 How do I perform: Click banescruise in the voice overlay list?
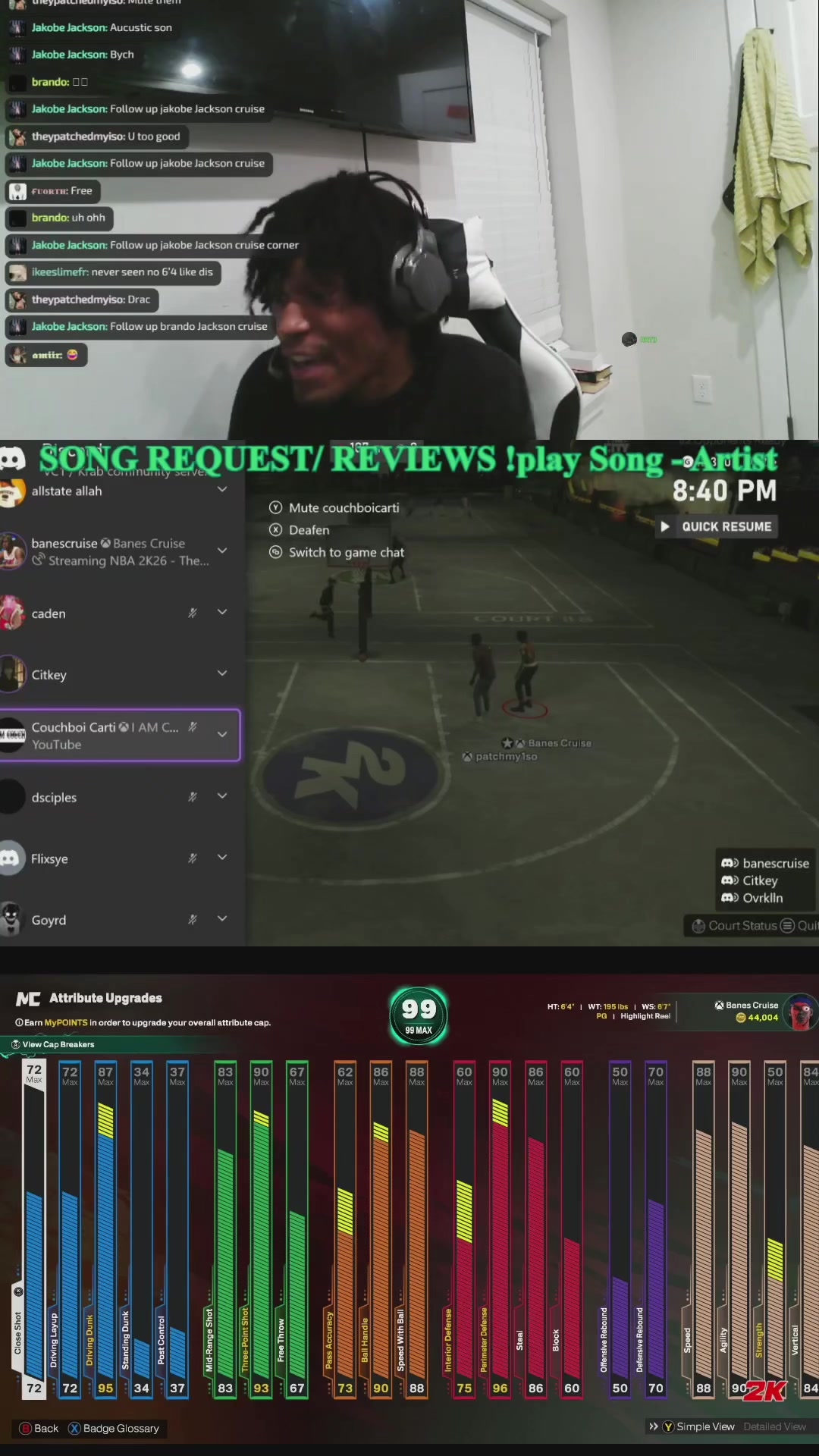(765, 863)
